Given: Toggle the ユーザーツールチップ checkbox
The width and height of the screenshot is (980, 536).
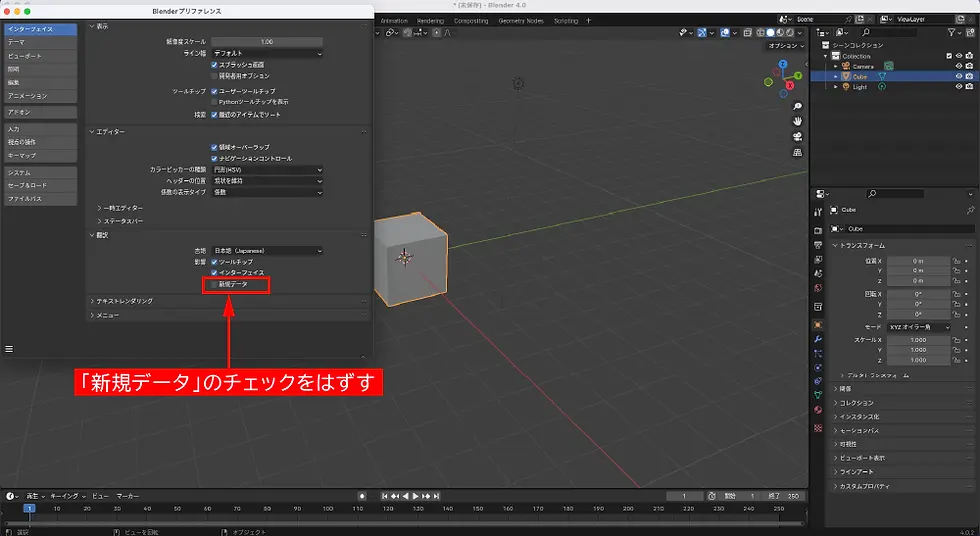Looking at the screenshot, I should [214, 91].
